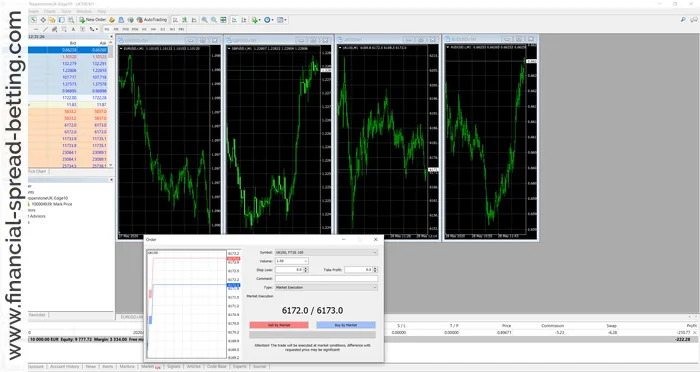Click the Comment input field
The image size is (700, 372).
(326, 278)
